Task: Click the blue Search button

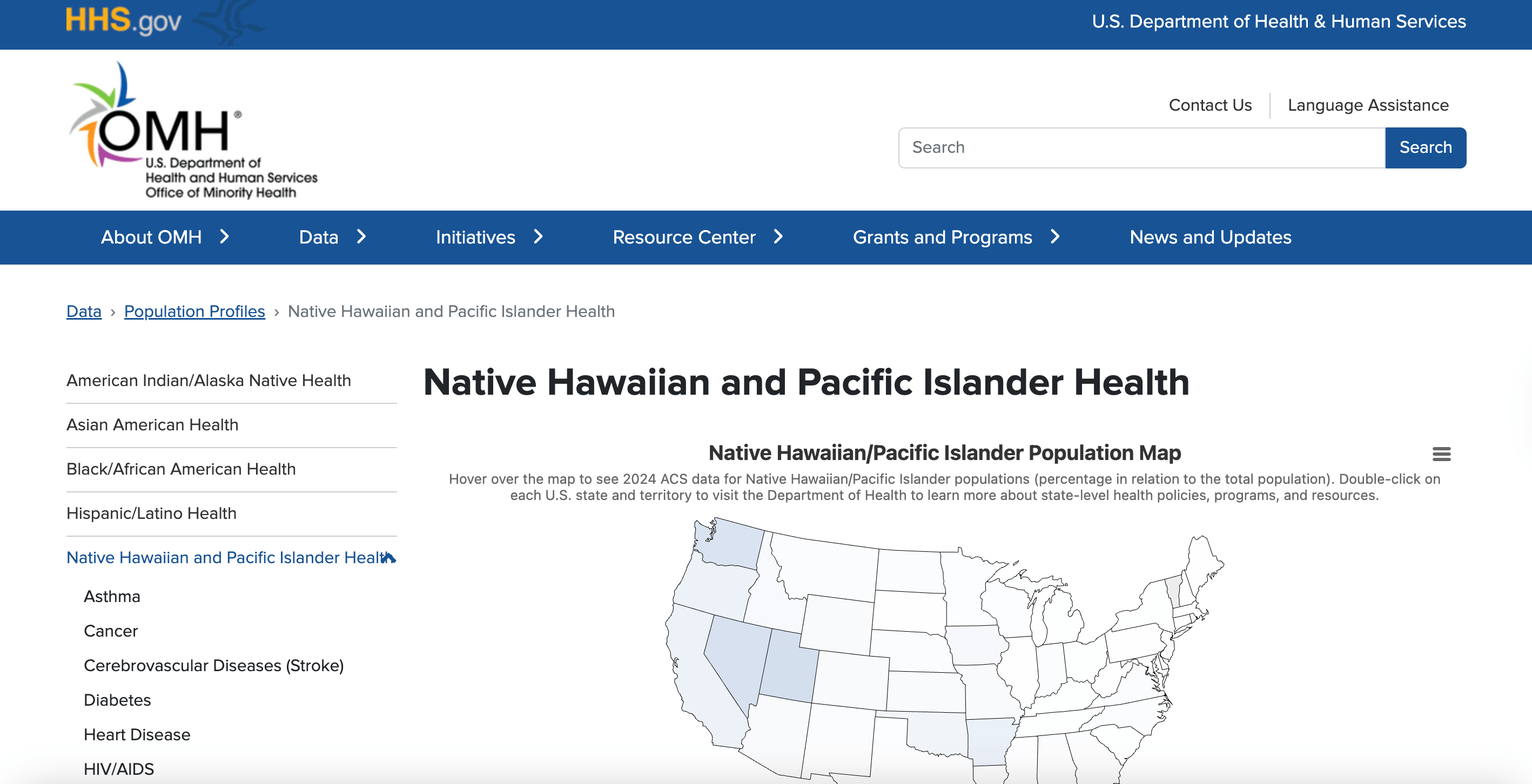Action: coord(1426,147)
